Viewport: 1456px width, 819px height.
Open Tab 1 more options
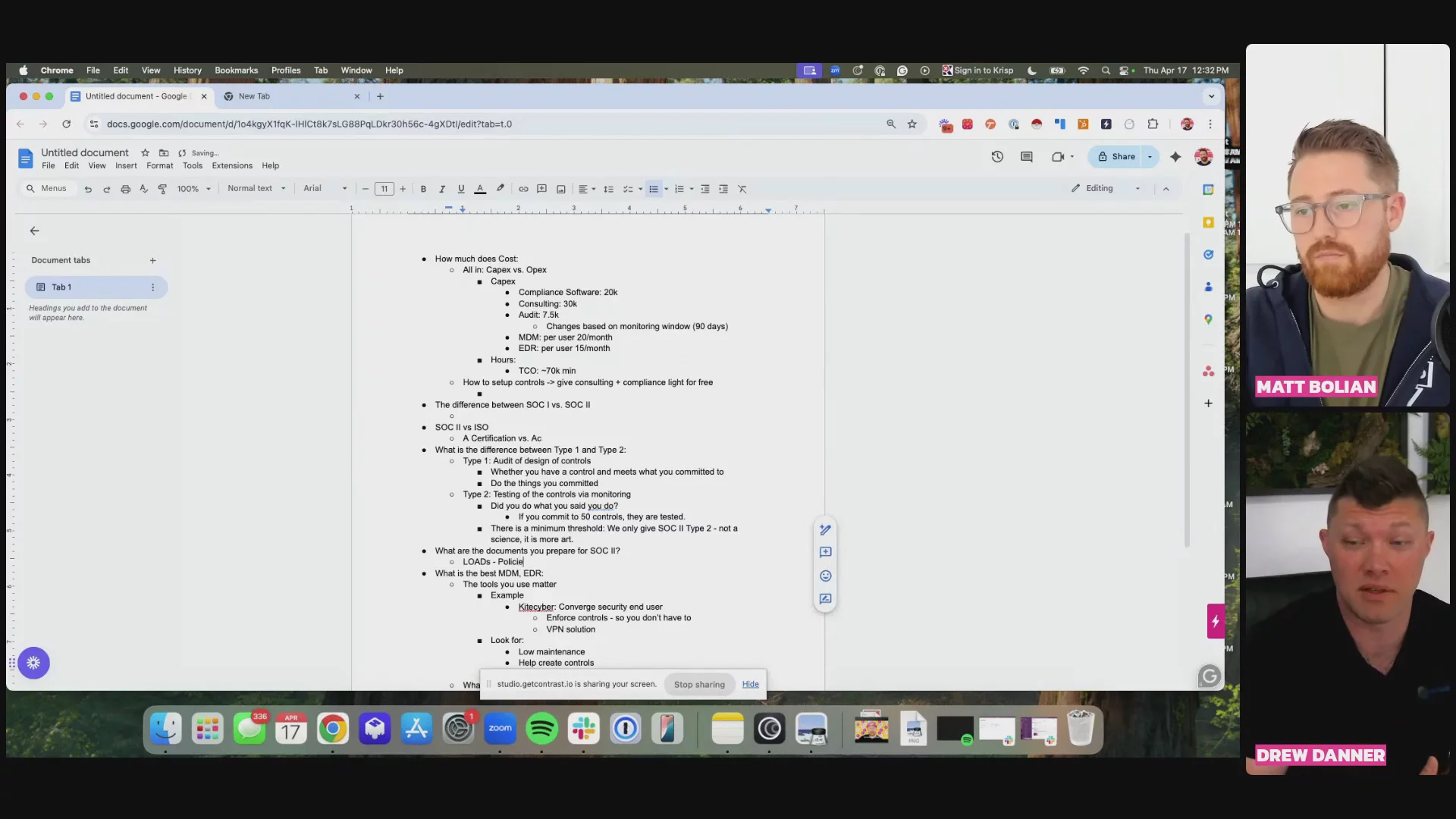click(x=152, y=287)
